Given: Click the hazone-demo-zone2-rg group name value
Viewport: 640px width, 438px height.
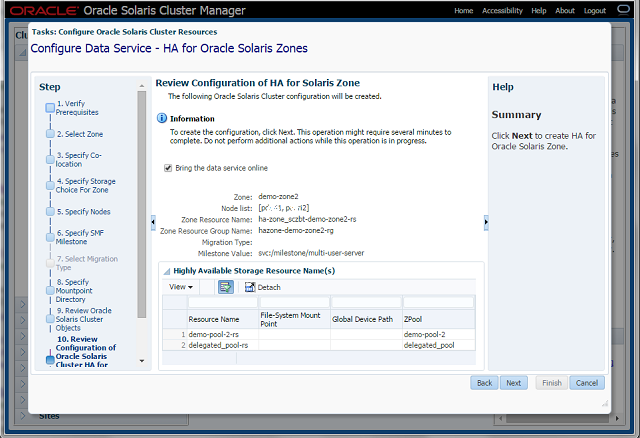Looking at the screenshot, I should pos(296,231).
